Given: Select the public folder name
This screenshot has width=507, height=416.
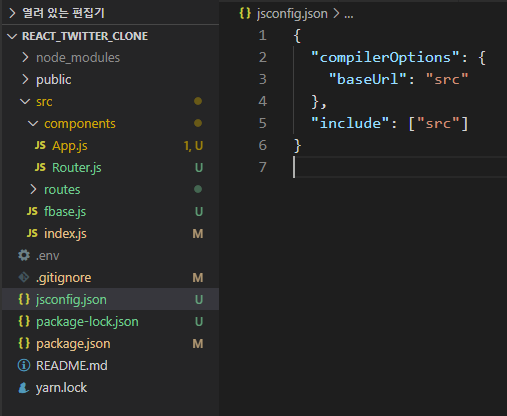Looking at the screenshot, I should point(54,80).
